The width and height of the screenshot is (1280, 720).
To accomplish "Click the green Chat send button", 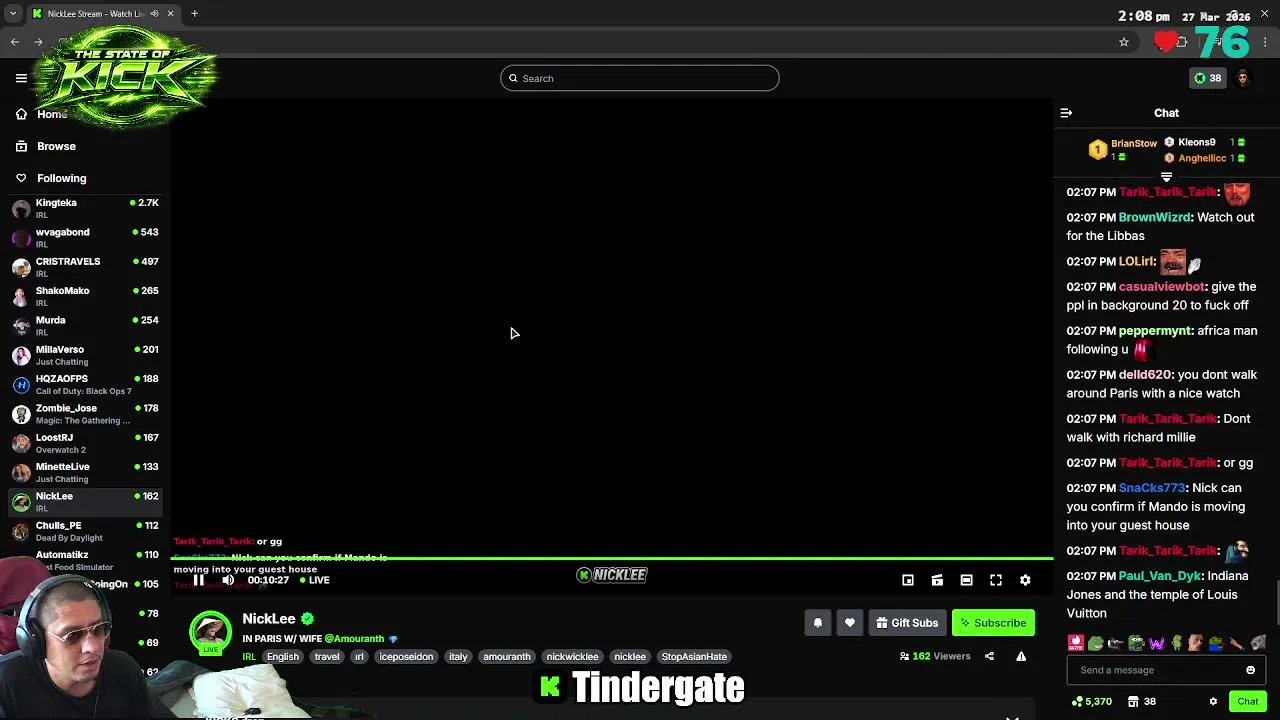I will click(1247, 702).
